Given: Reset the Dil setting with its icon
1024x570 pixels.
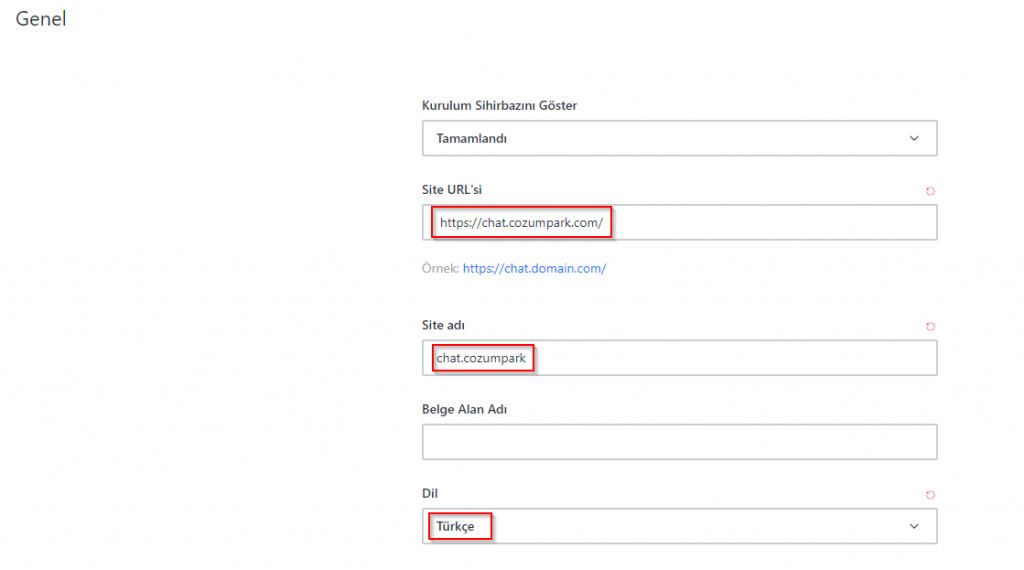Looking at the screenshot, I should click(x=930, y=495).
